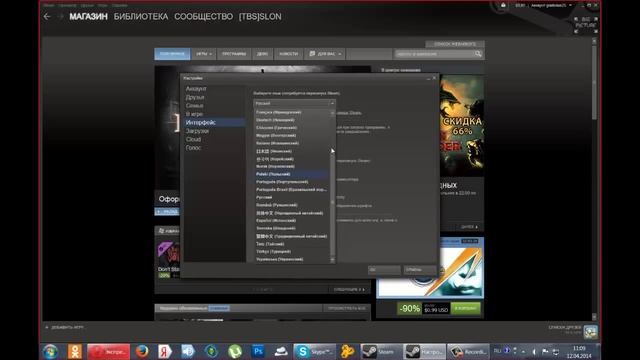Select В игре in settings sidebar
Screen dimensions: 640x360
pyautogui.click(x=194, y=114)
